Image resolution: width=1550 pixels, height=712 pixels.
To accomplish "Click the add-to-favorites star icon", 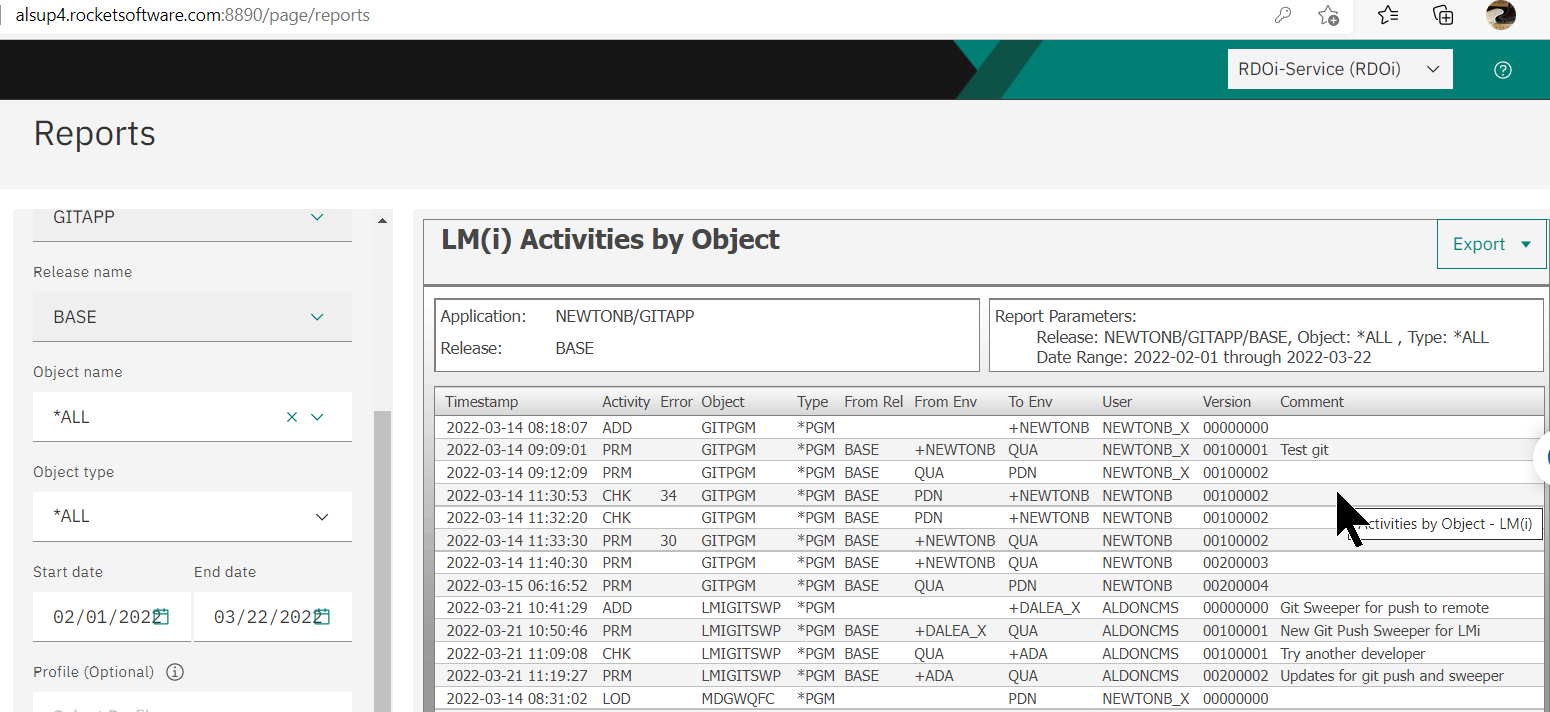I will pos(1330,15).
